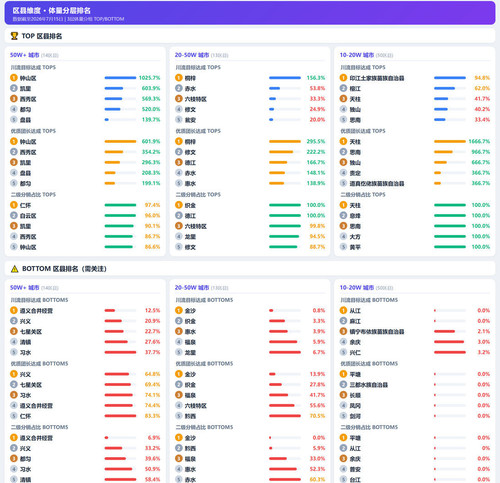The height and width of the screenshot is (483, 500).
Task: Click the orange progress bar for 966.7%
Action: [450, 152]
